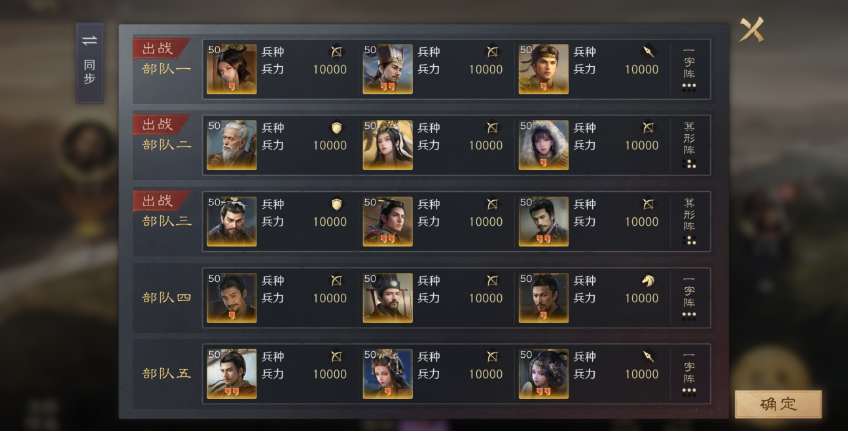848x431 pixels.
Task: Click the spear troop icon in 部队一
Action: (648, 51)
